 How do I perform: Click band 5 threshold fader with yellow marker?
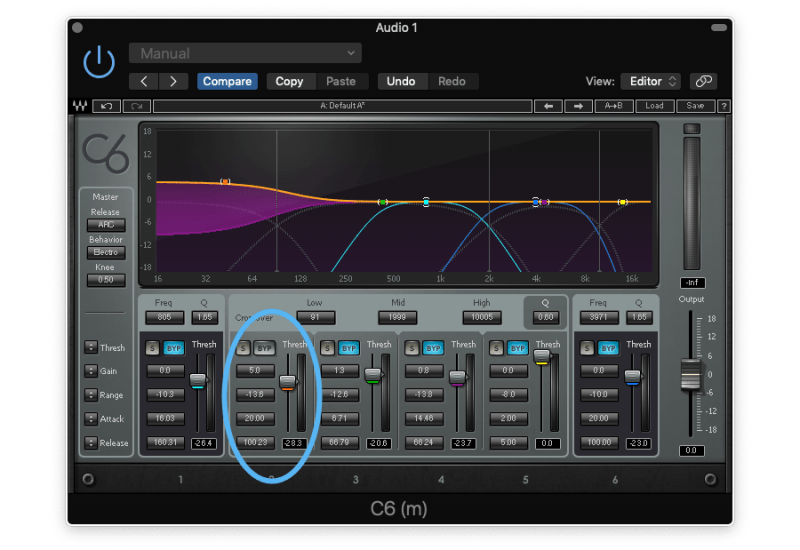(x=542, y=357)
